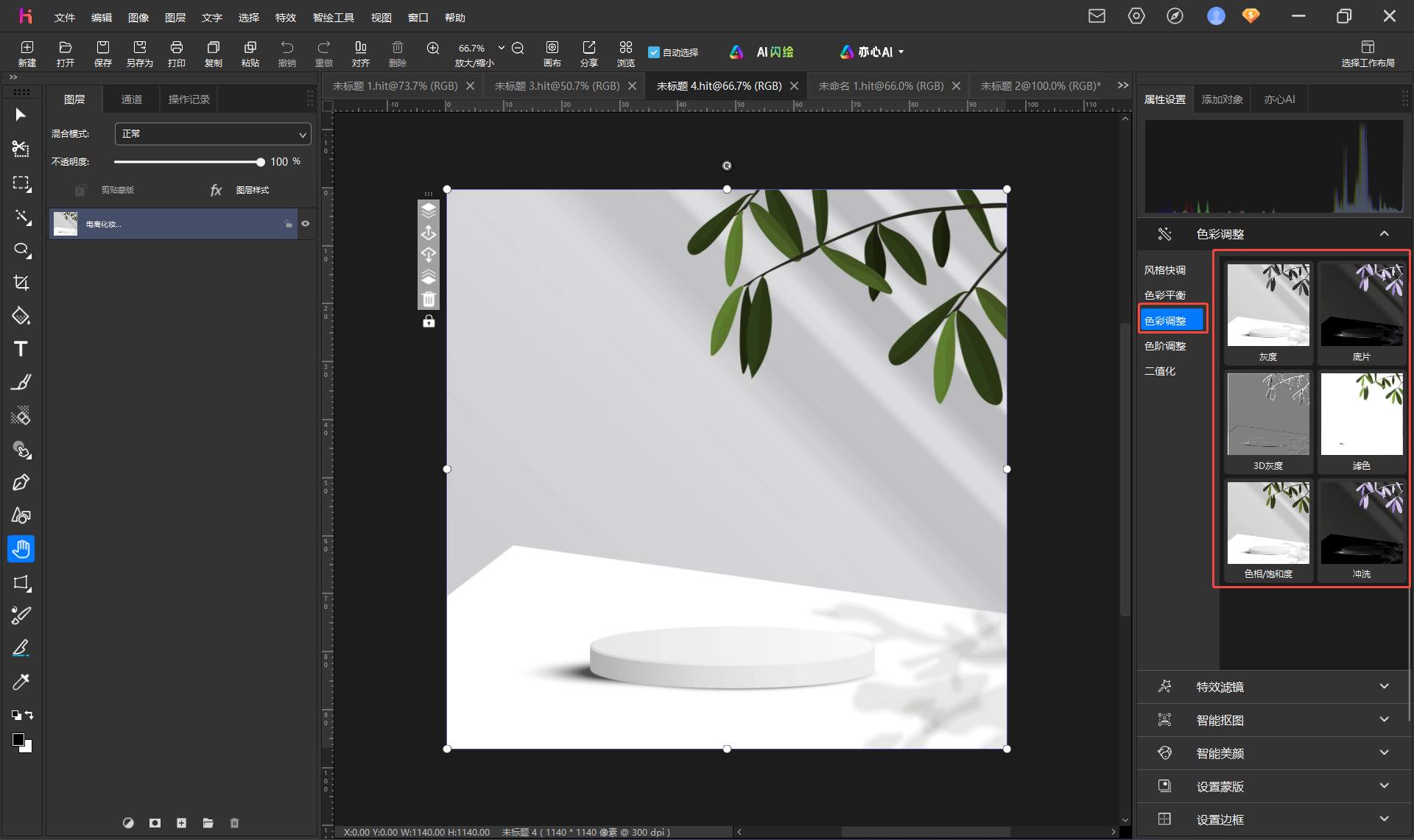1414x840 pixels.
Task: Select the Text tool in left toolbar
Action: [21, 349]
